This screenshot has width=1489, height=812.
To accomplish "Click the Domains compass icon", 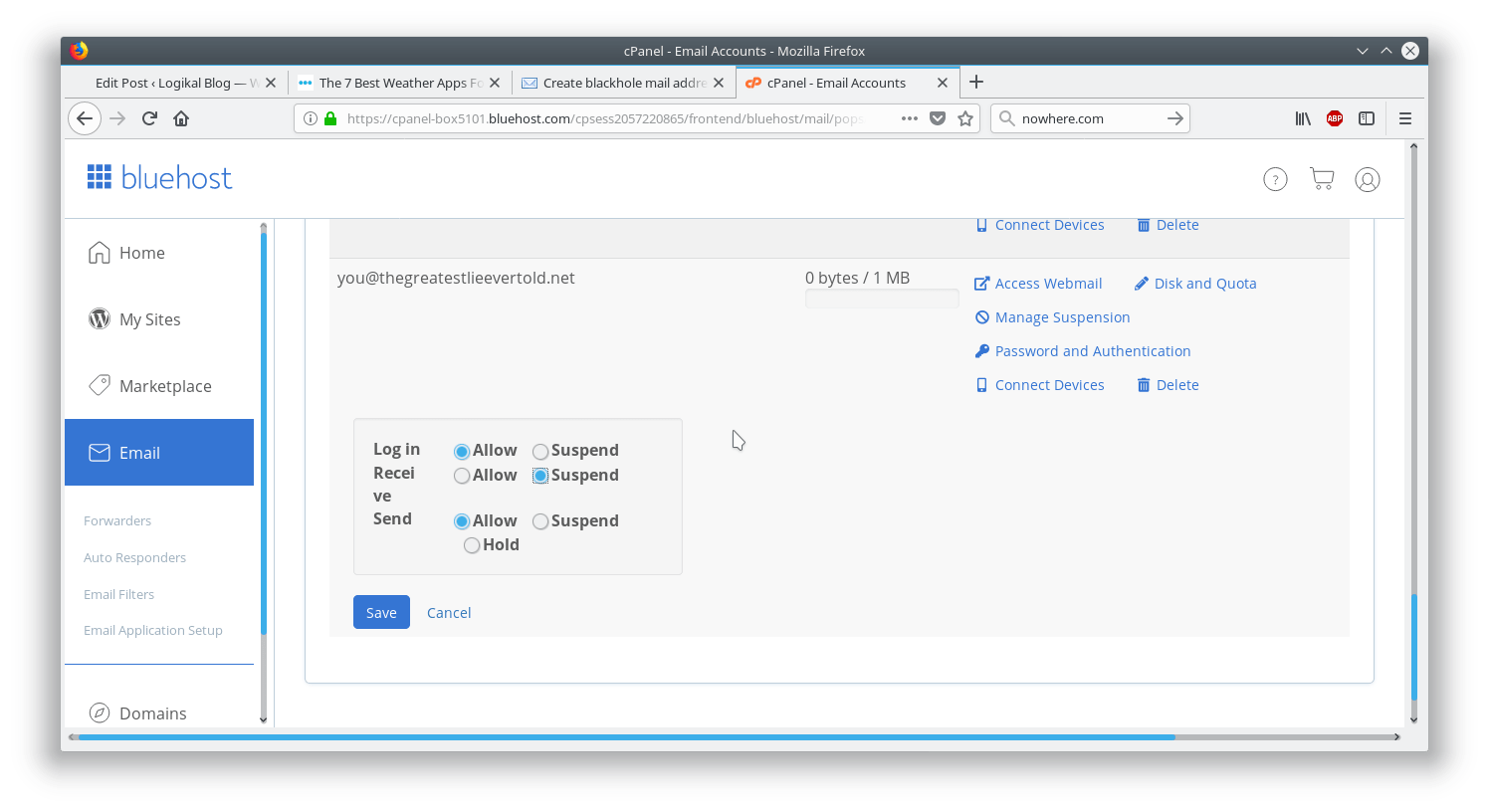I will click(x=100, y=712).
